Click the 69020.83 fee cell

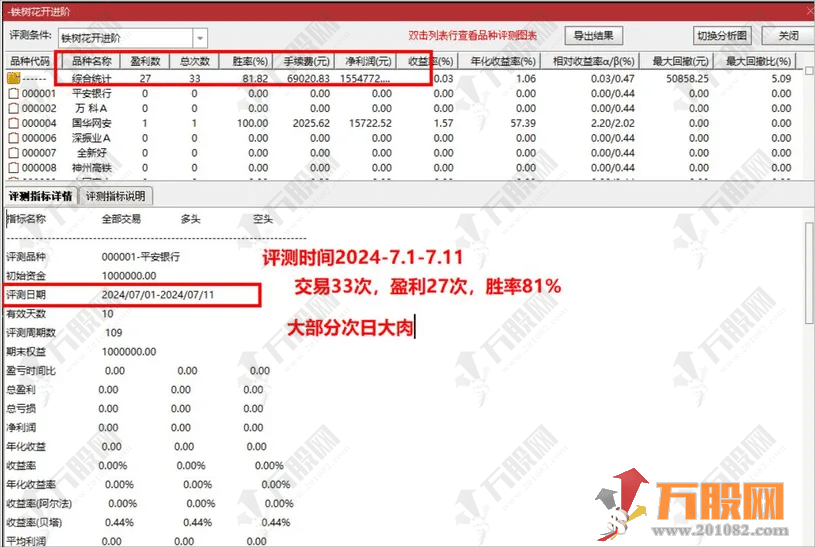[308, 79]
